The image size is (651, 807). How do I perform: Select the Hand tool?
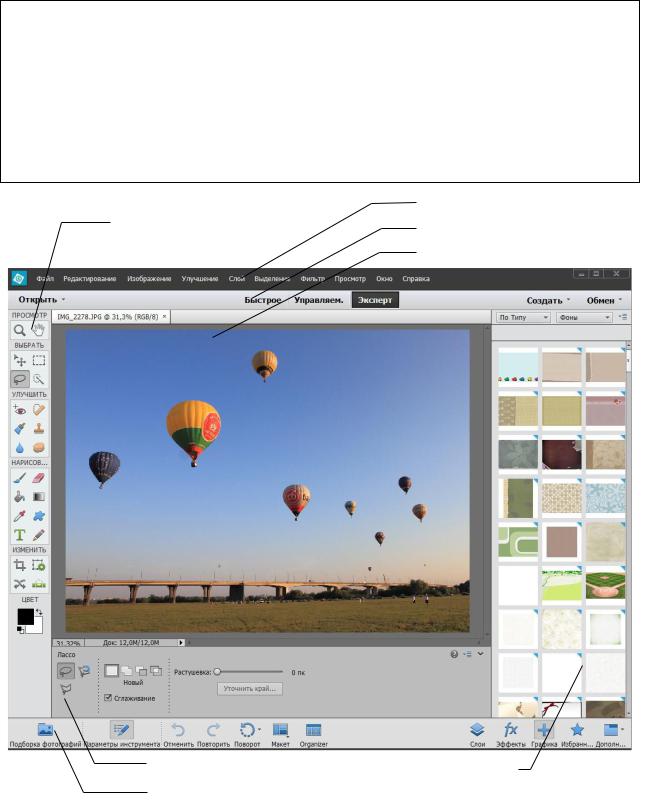[x=39, y=330]
